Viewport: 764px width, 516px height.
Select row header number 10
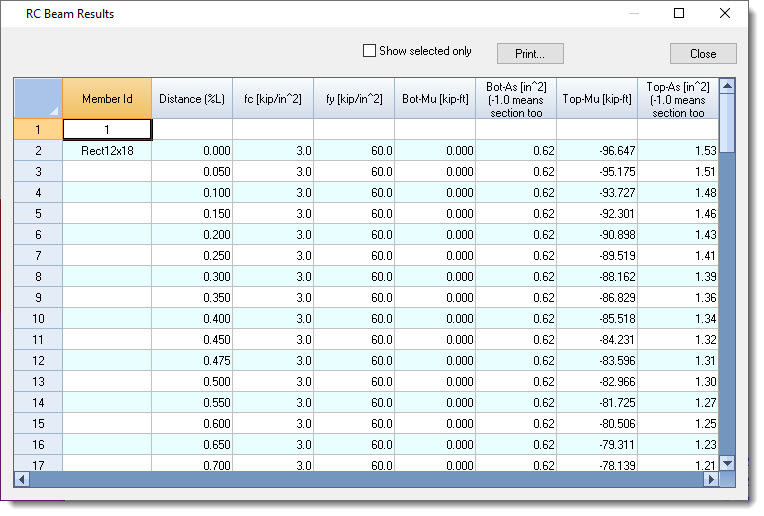point(38,318)
